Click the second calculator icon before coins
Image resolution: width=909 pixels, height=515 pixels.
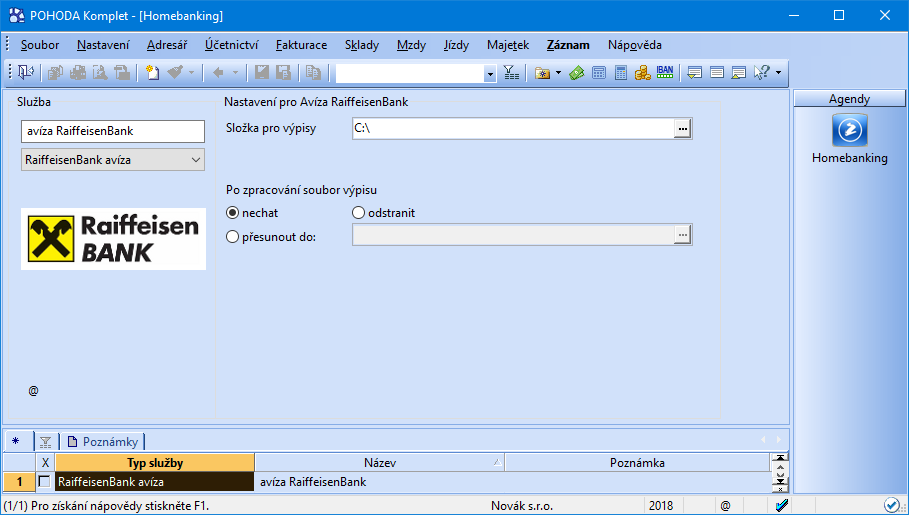point(621,72)
